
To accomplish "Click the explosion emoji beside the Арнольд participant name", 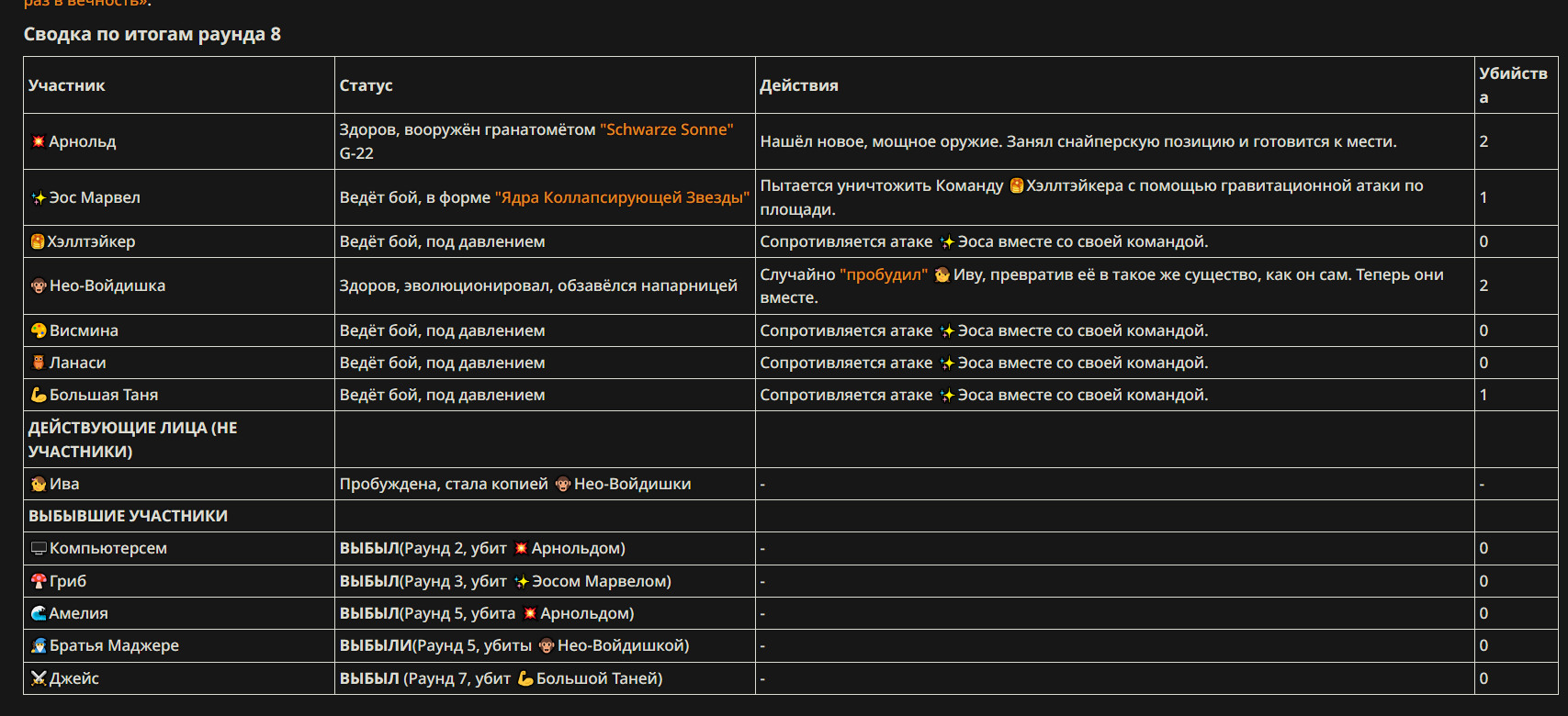I will [x=39, y=141].
